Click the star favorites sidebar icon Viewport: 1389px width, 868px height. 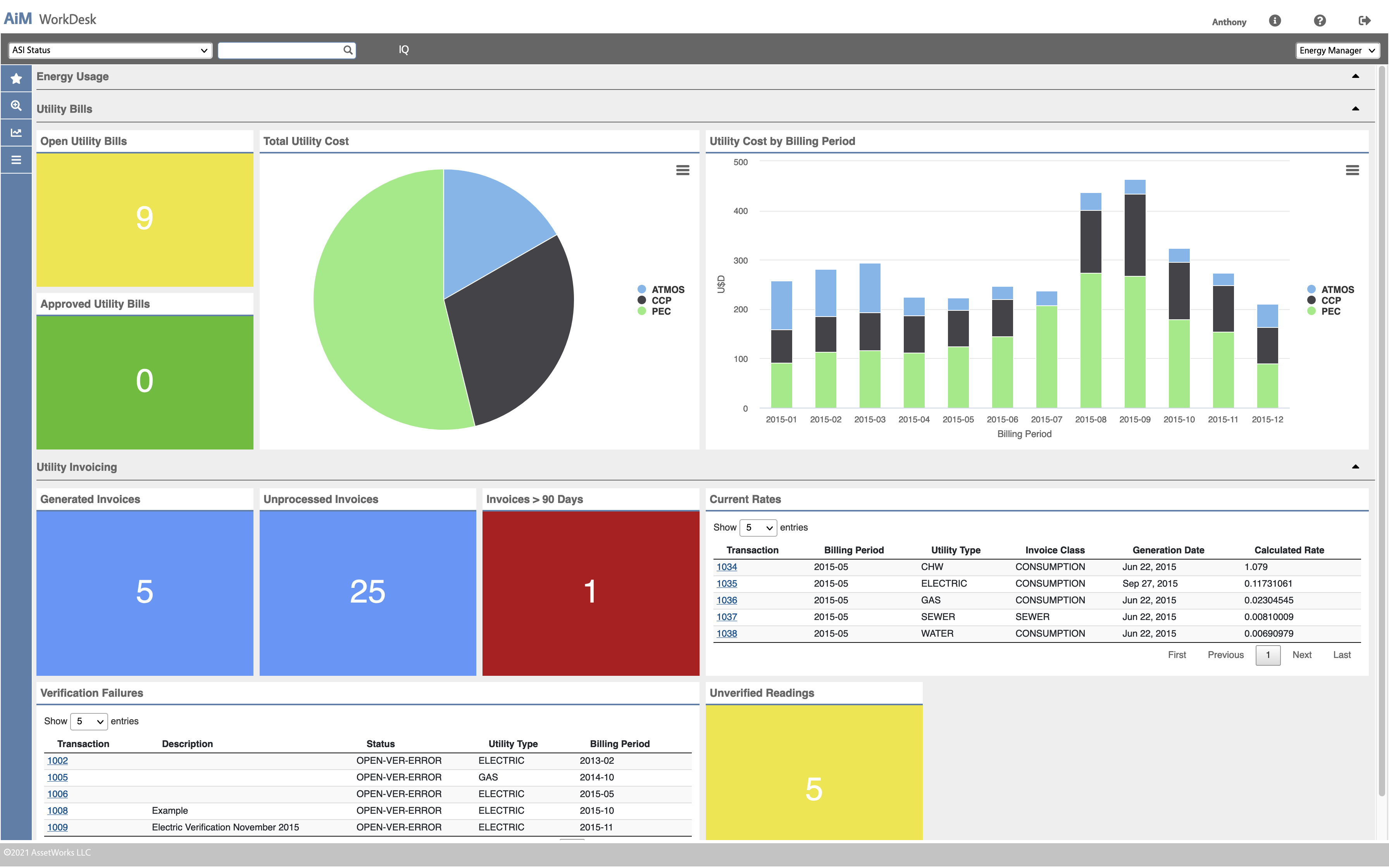click(x=16, y=79)
